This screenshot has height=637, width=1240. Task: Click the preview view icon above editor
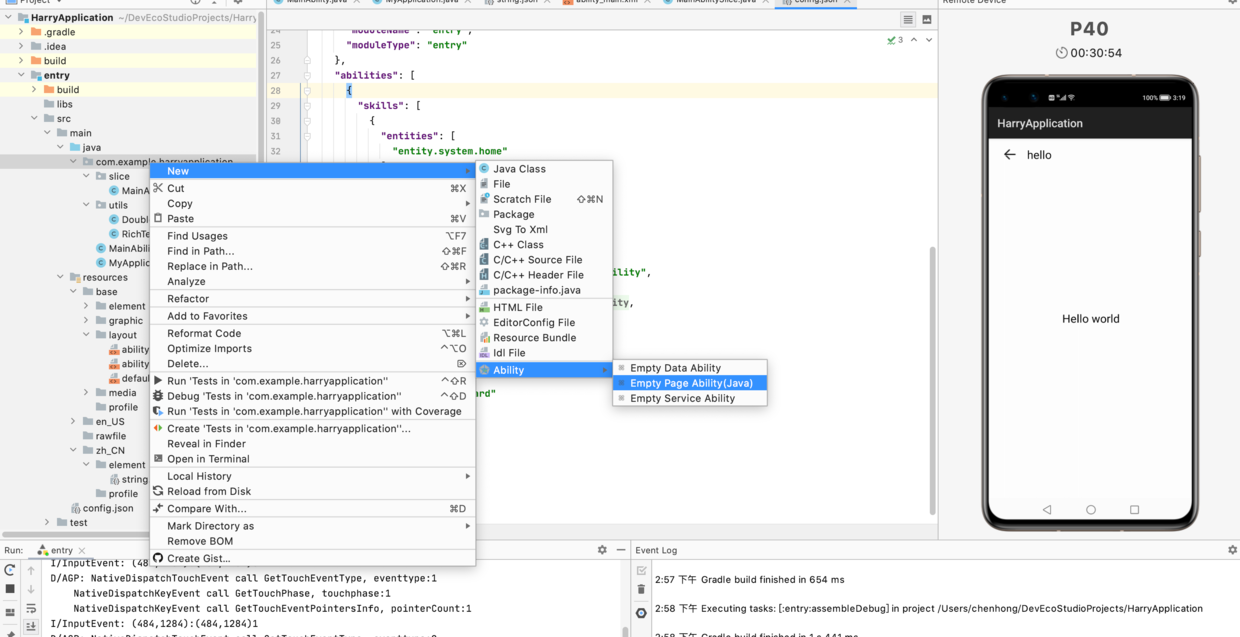[927, 19]
